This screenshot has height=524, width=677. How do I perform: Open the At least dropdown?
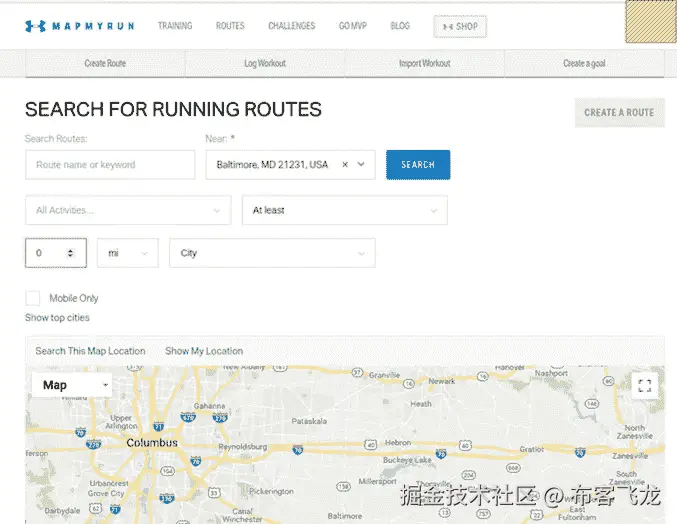(x=345, y=210)
